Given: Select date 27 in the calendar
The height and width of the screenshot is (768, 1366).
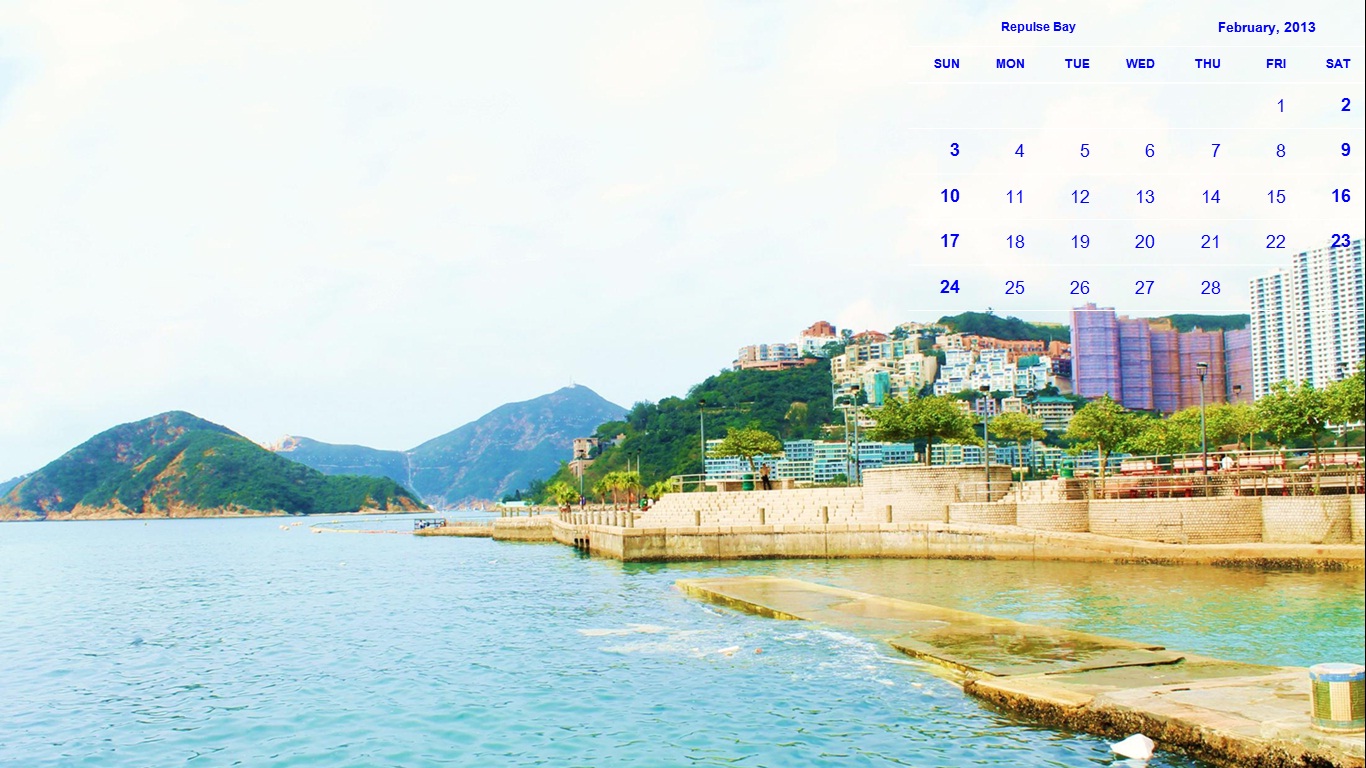Looking at the screenshot, I should (1145, 288).
